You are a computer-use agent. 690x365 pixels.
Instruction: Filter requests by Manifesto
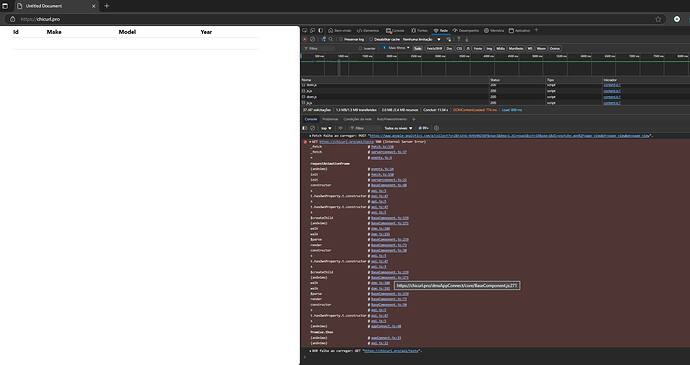(516, 48)
